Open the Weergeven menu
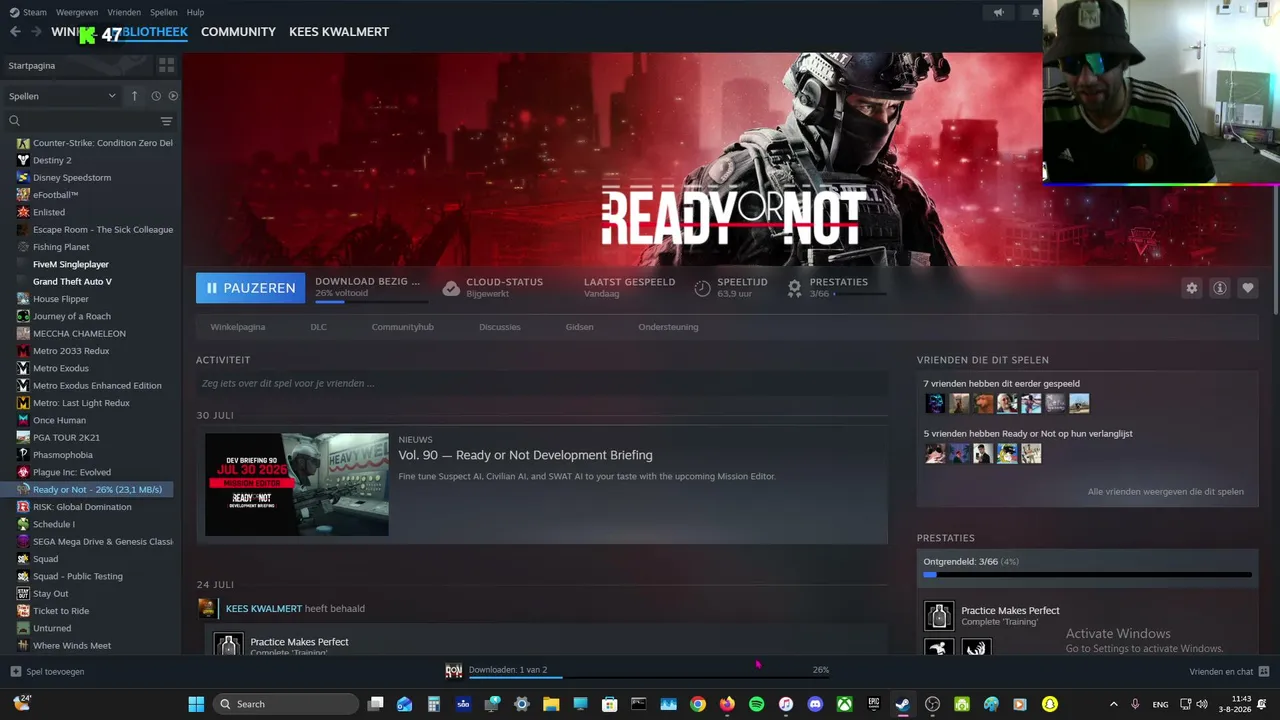Screen dimensions: 1280x720 tap(77, 12)
